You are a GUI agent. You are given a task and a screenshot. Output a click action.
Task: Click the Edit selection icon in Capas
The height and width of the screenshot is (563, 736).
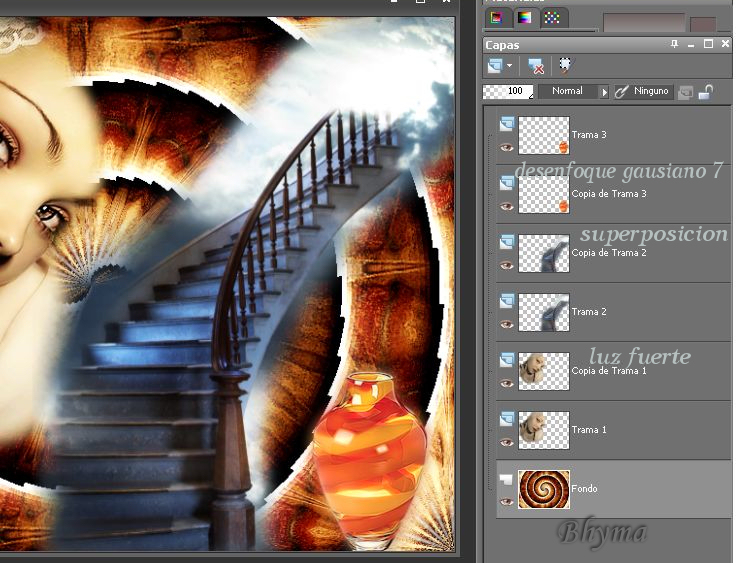point(565,65)
